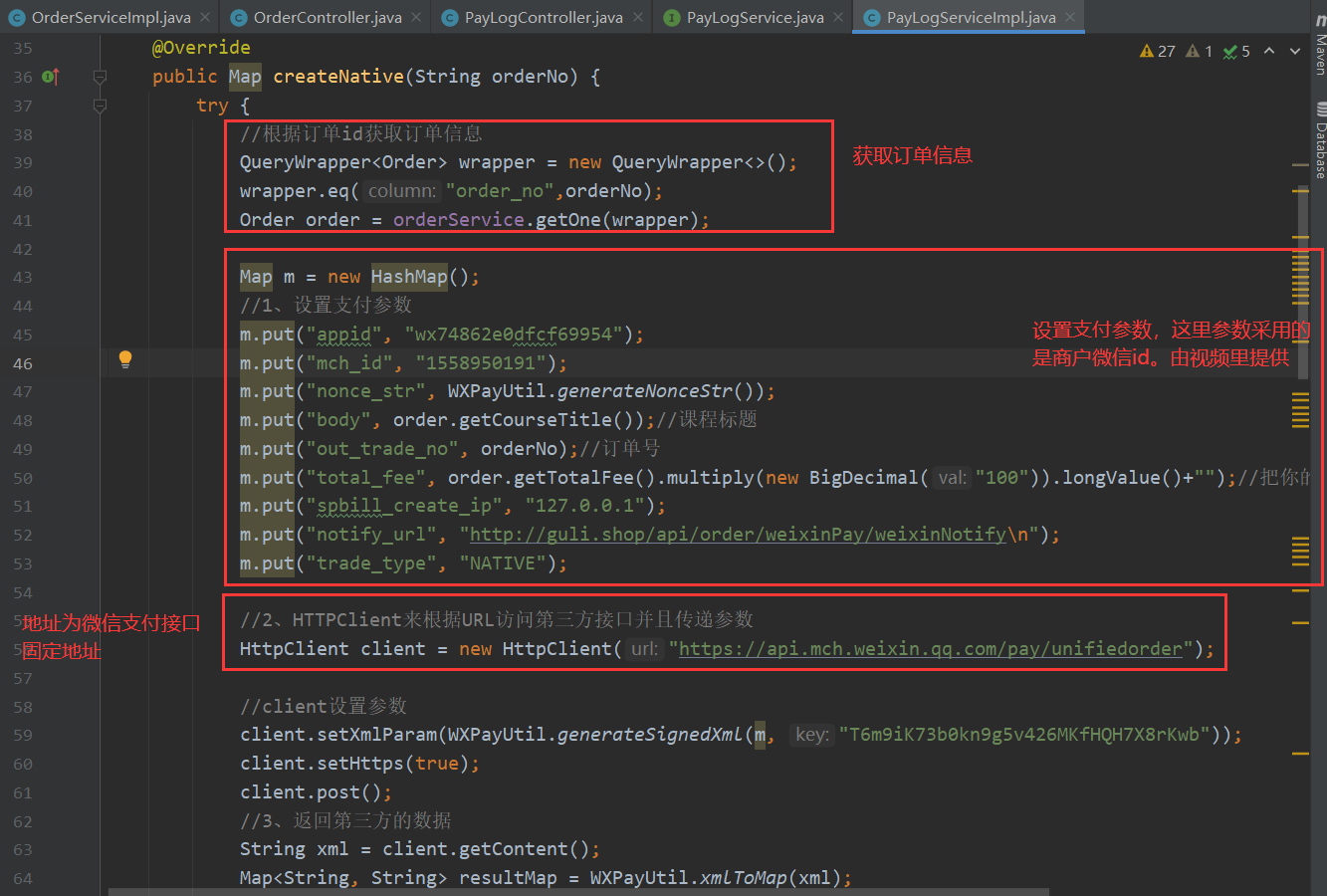Click the "out_trade_no" key string
The height and width of the screenshot is (896, 1327).
[x=382, y=449]
